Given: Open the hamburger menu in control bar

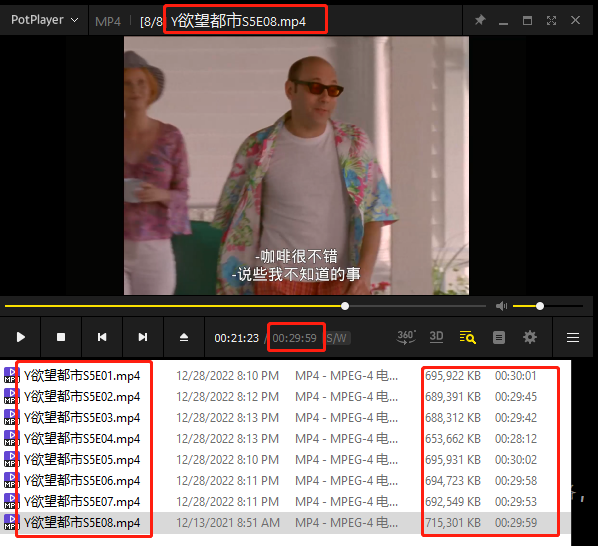Looking at the screenshot, I should coord(573,337).
